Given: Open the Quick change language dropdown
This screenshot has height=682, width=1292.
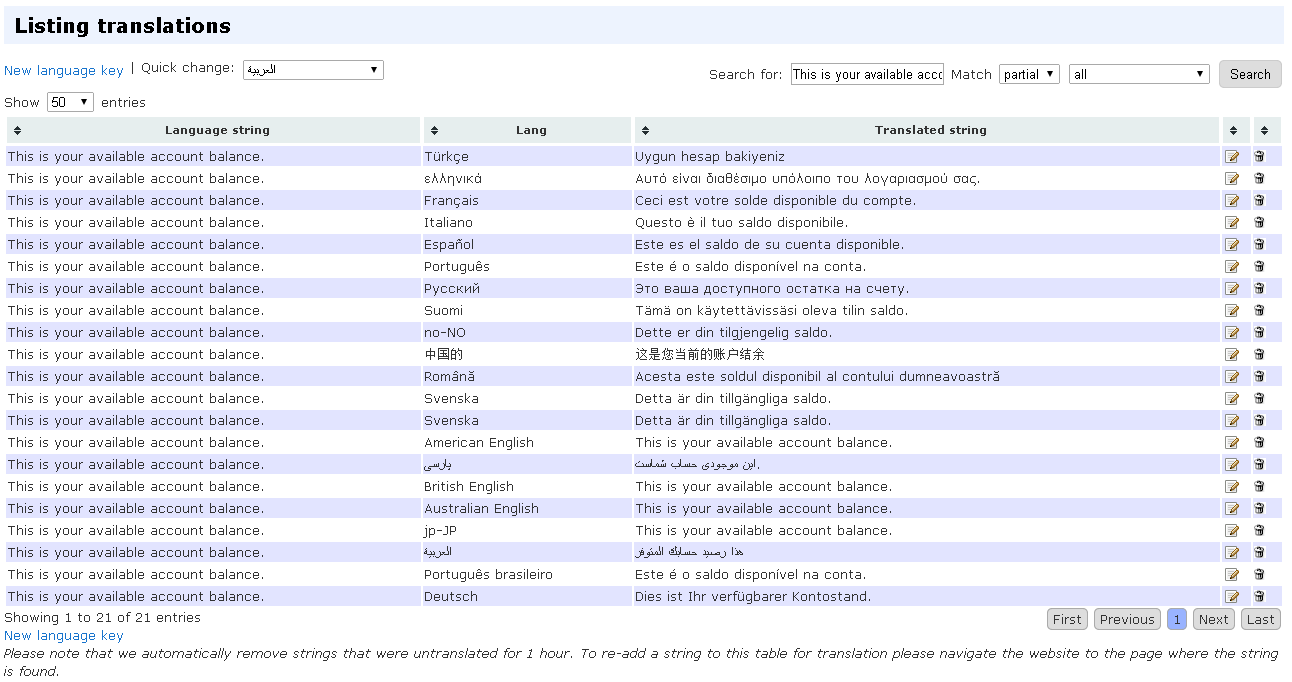Looking at the screenshot, I should point(313,70).
